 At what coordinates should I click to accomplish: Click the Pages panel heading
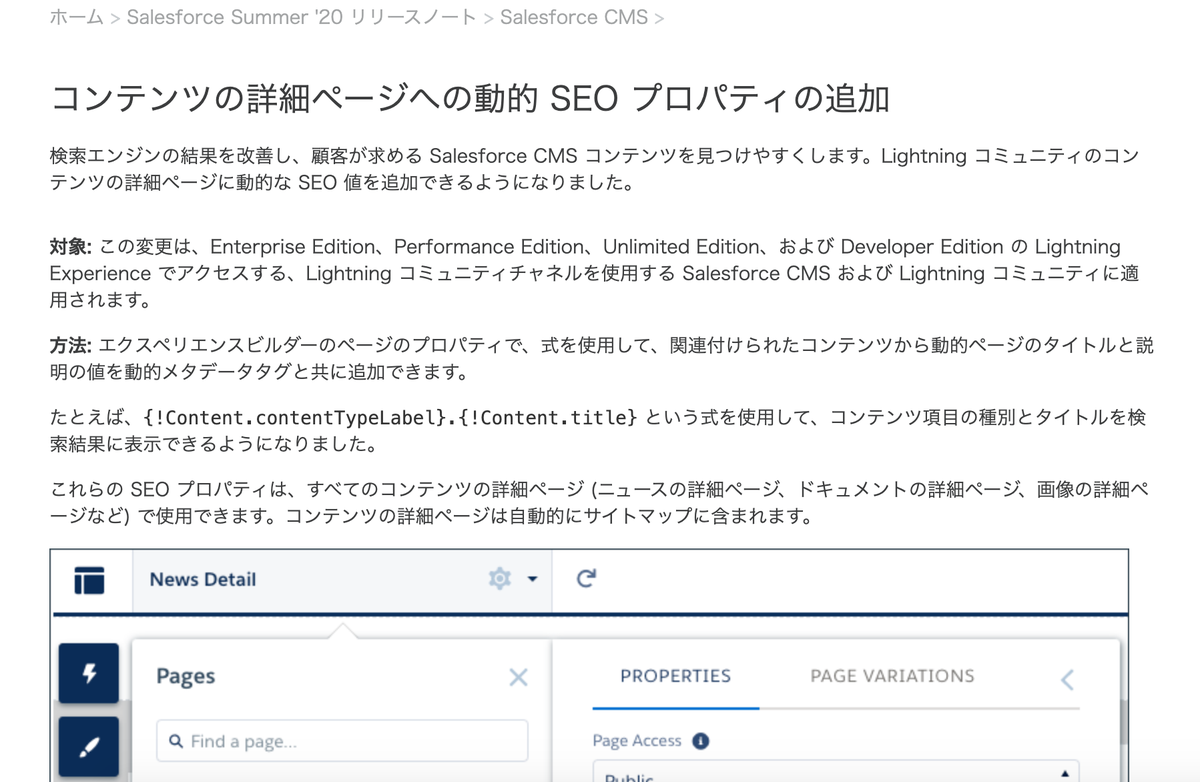point(186,677)
